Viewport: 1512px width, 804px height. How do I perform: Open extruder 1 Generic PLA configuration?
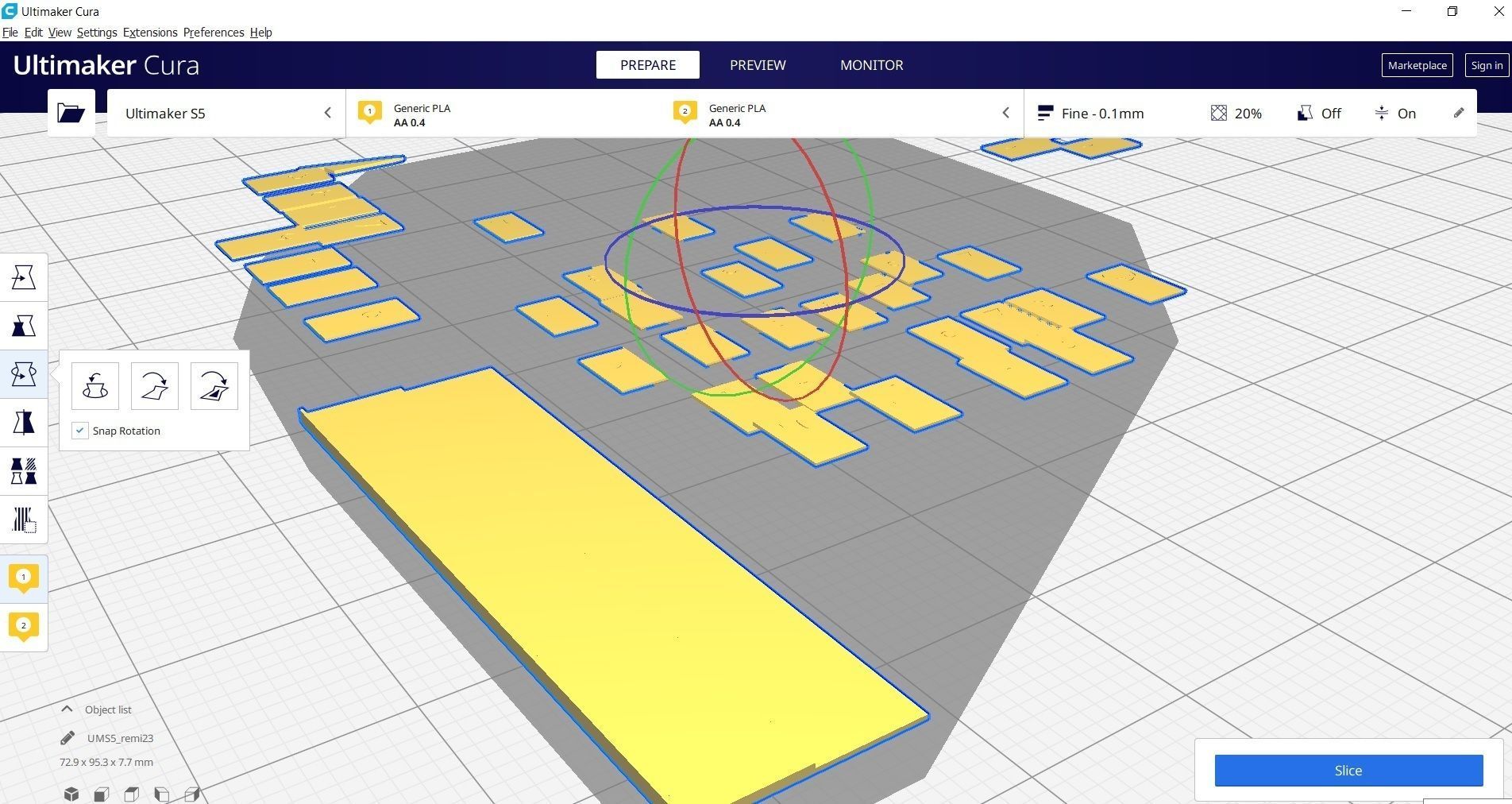[x=405, y=114]
